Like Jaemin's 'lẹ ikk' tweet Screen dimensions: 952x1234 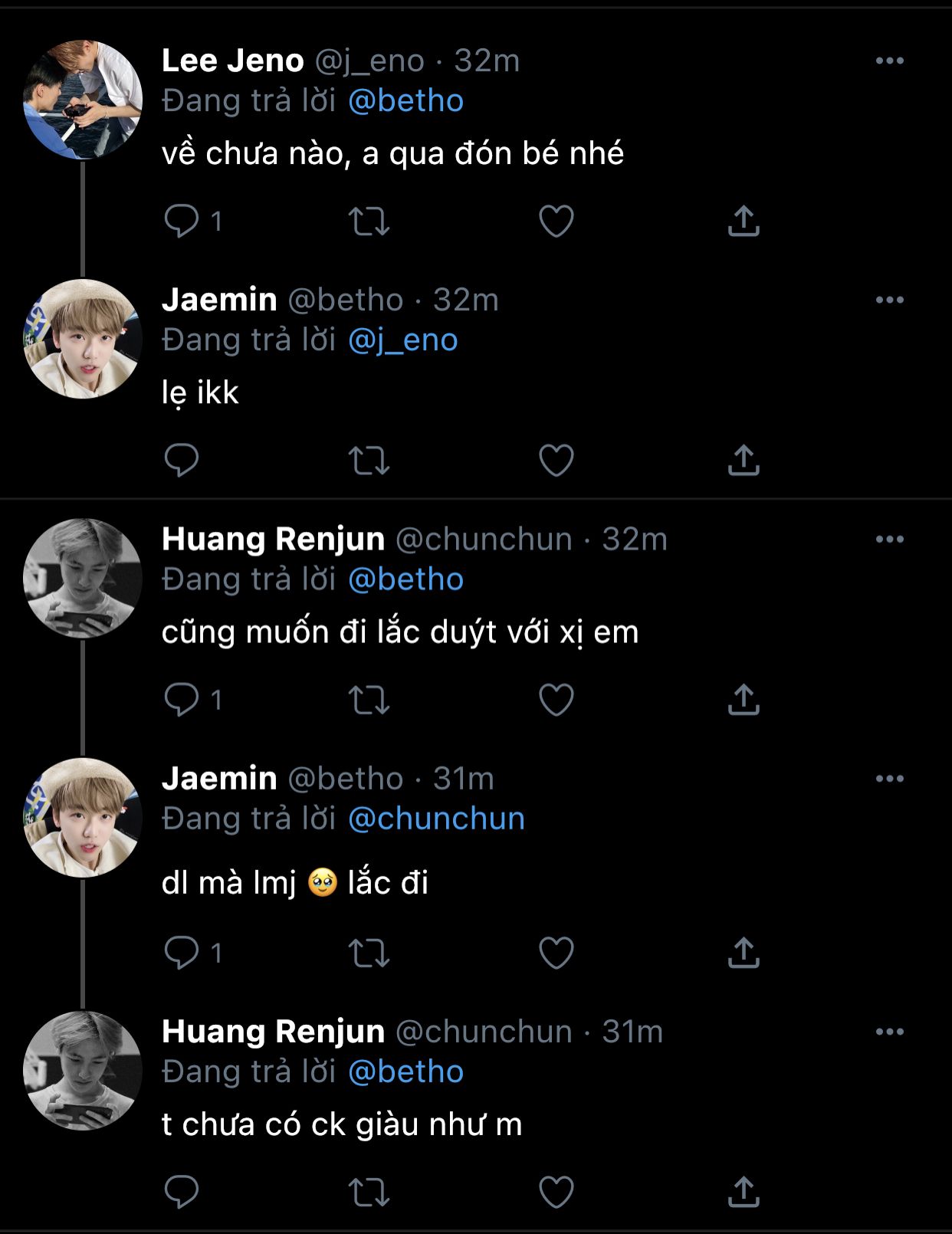[556, 460]
